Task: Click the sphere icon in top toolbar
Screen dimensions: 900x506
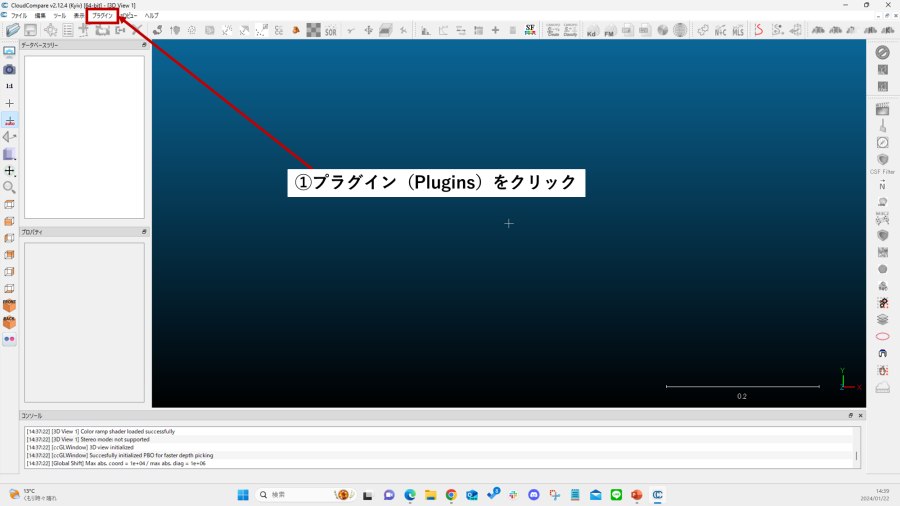Action: pyautogui.click(x=662, y=30)
